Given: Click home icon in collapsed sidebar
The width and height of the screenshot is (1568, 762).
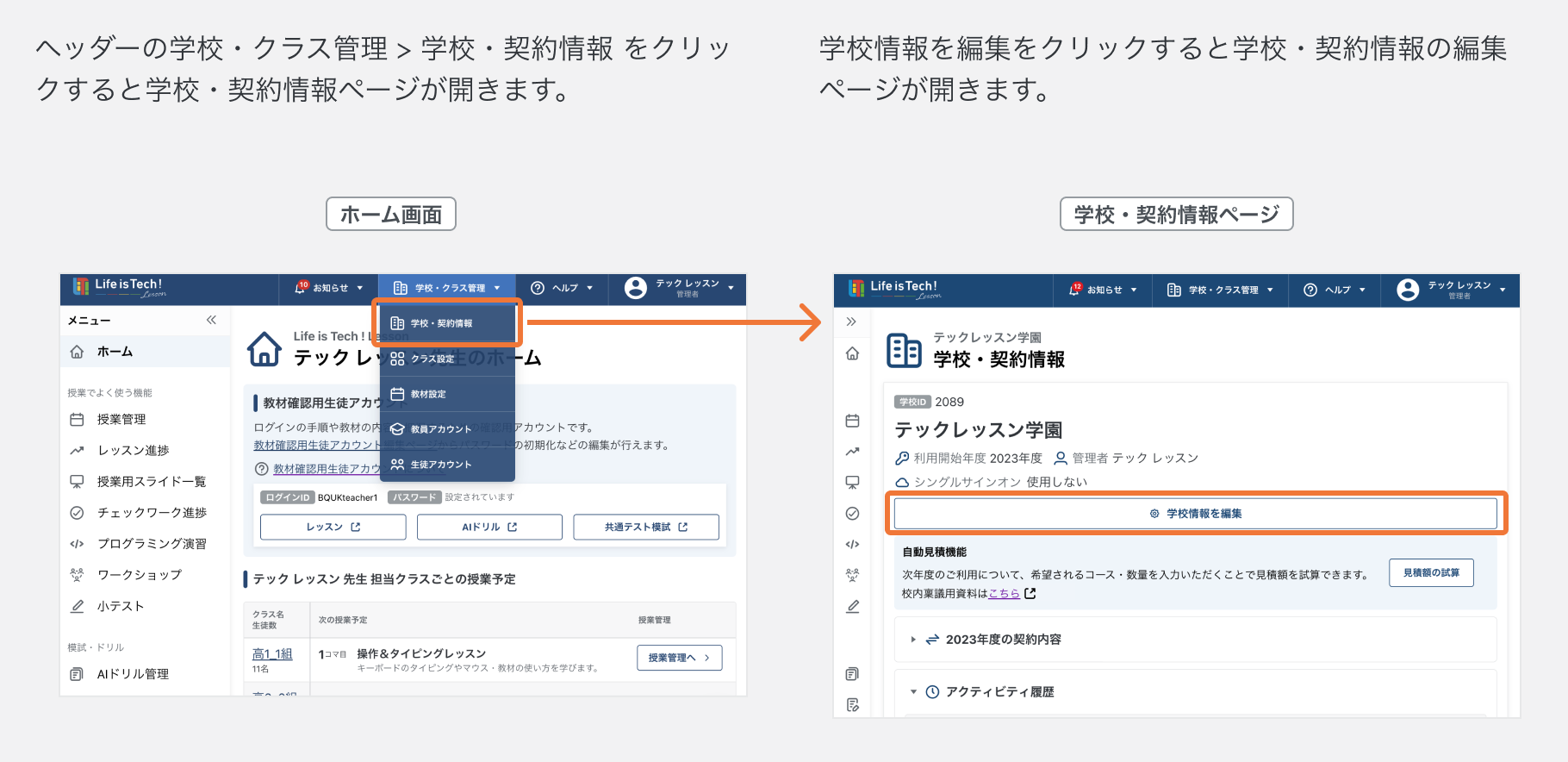Looking at the screenshot, I should [852, 353].
